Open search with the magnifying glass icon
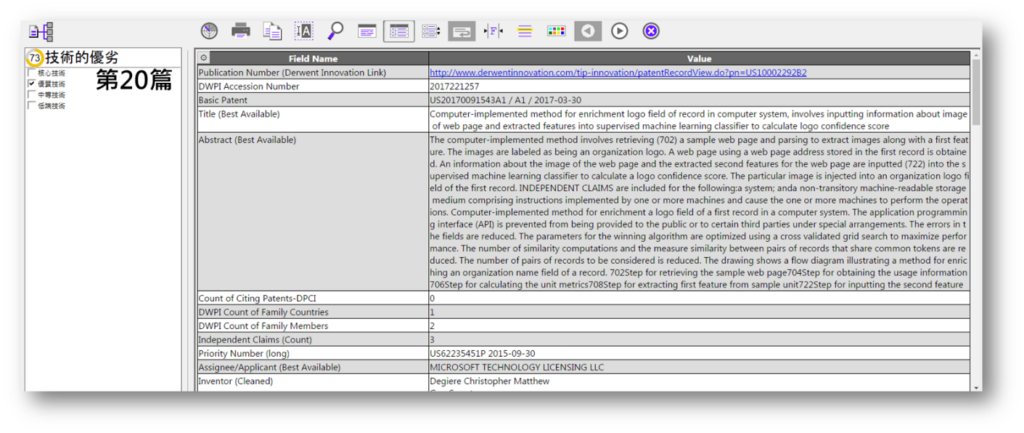The image size is (1024, 433). click(x=335, y=31)
